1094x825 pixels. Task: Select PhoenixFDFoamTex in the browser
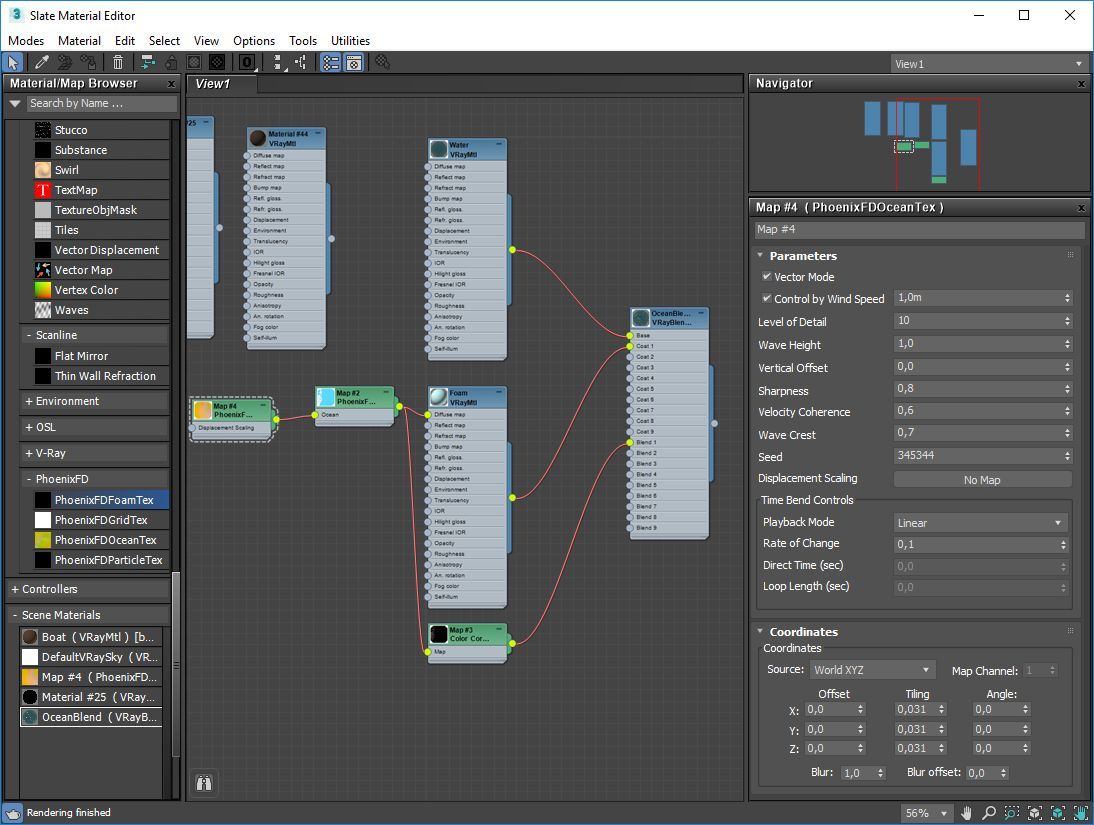[101, 500]
